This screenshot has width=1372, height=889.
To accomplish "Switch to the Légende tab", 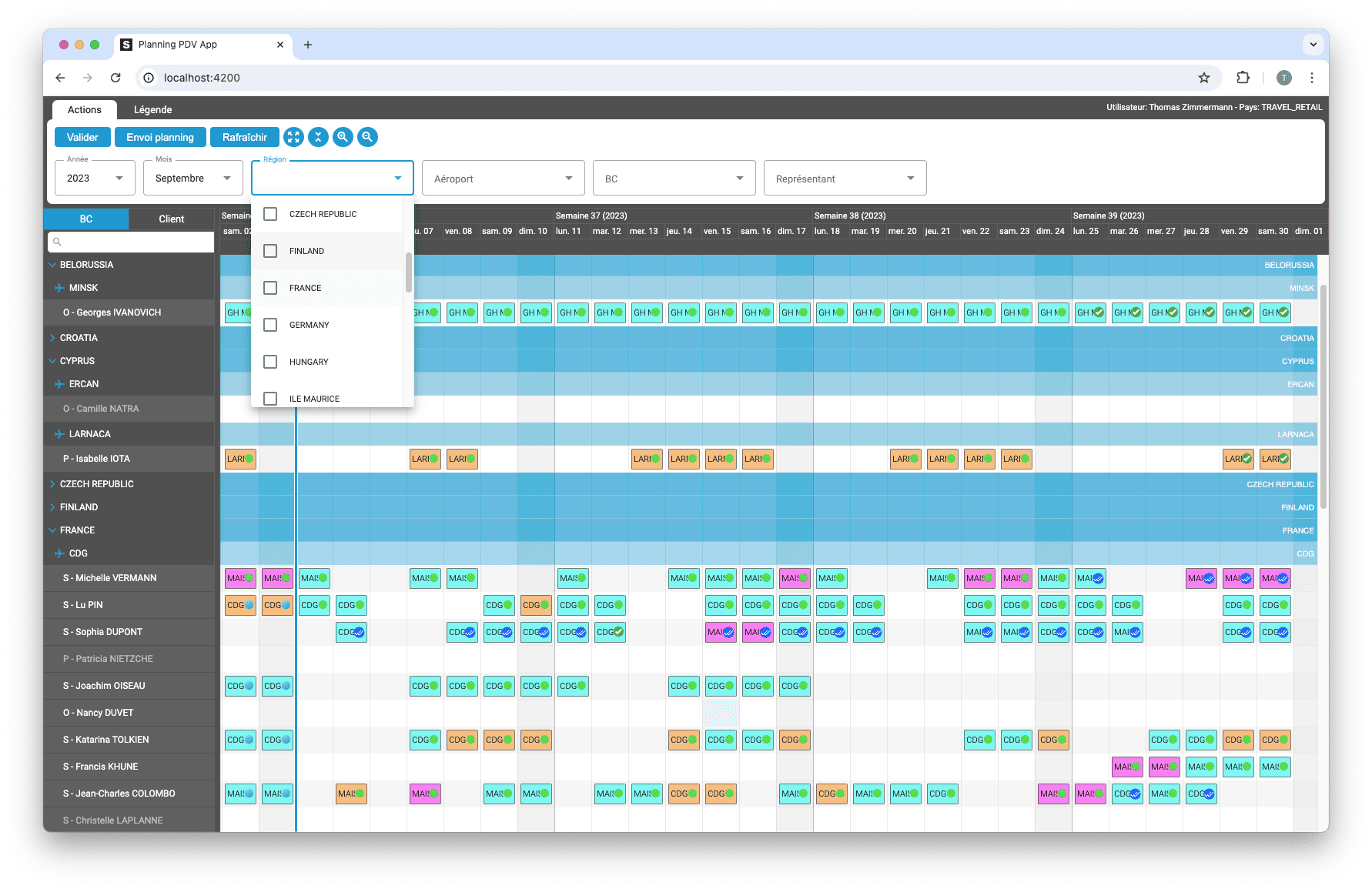I will point(152,109).
